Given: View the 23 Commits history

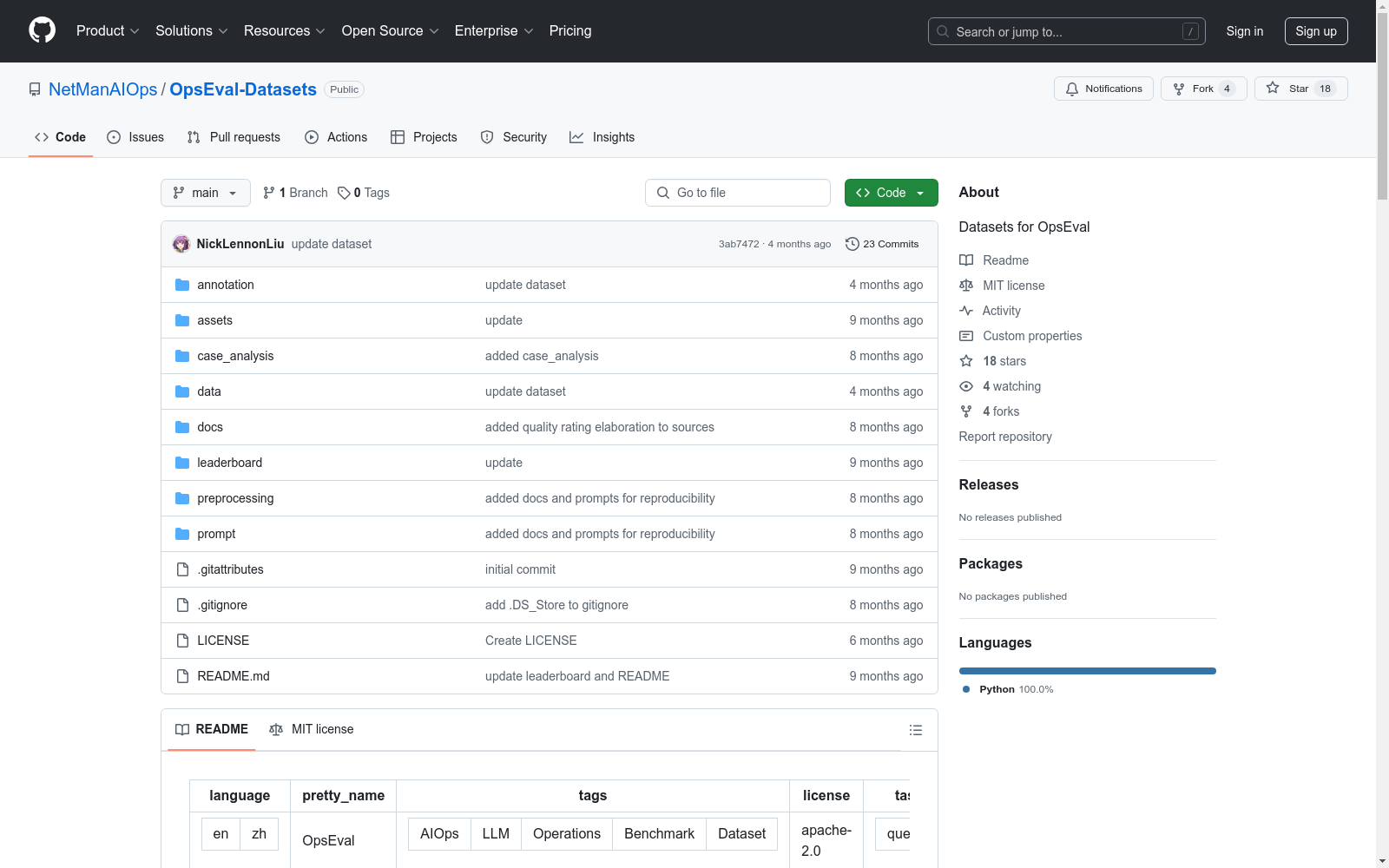Looking at the screenshot, I should [882, 244].
